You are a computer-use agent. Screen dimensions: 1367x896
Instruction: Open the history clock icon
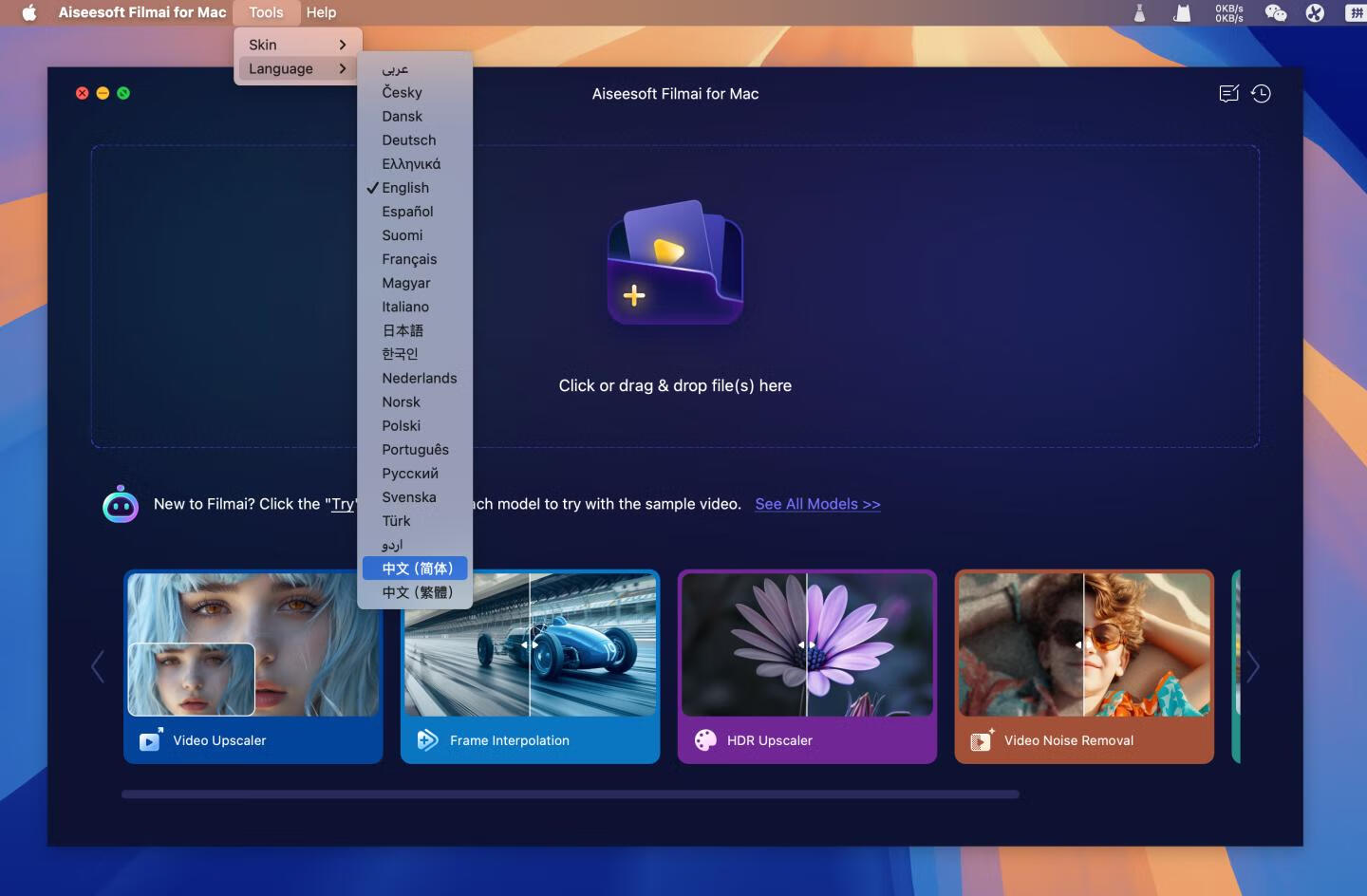click(x=1261, y=93)
